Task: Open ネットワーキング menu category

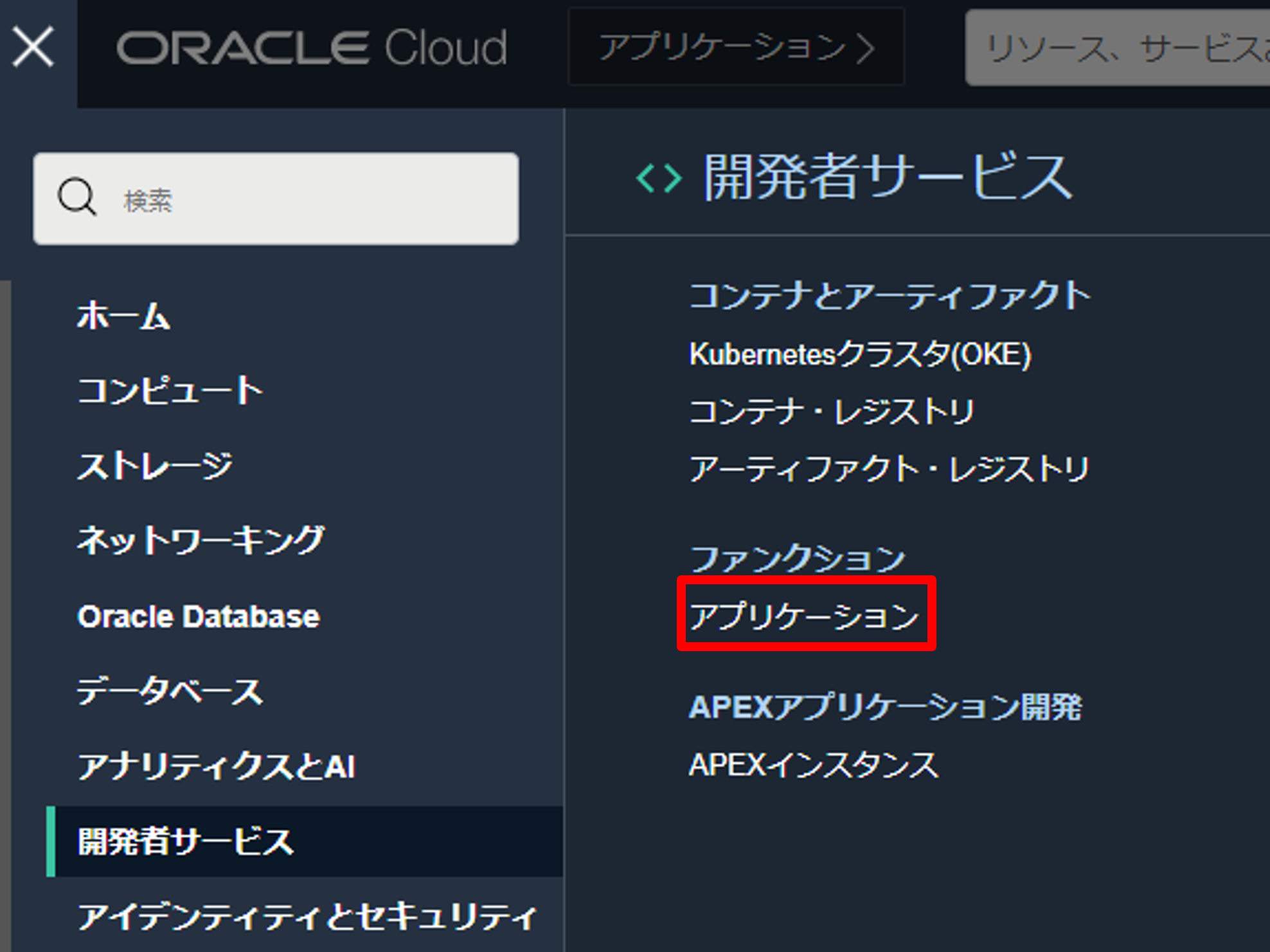Action: click(x=201, y=540)
